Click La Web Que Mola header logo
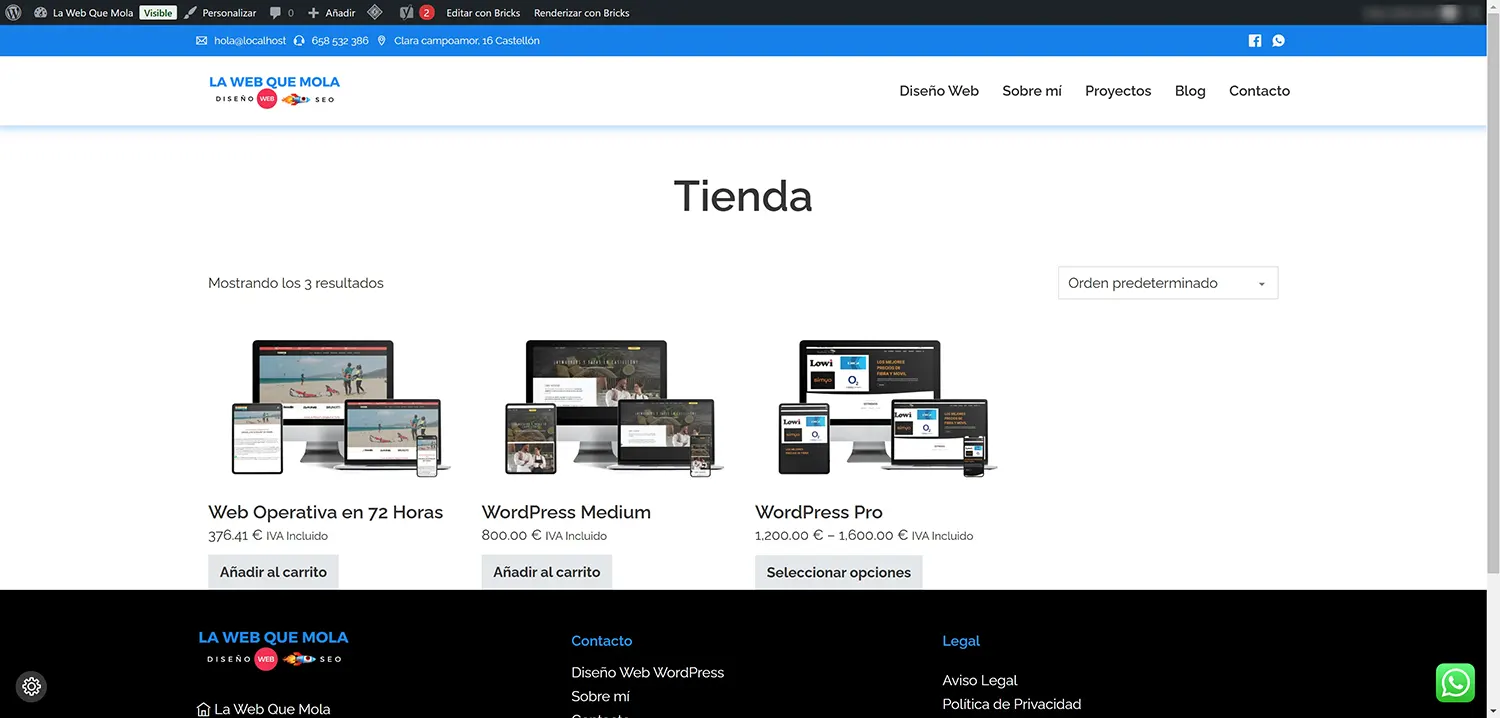The height and width of the screenshot is (718, 1500). pyautogui.click(x=275, y=91)
